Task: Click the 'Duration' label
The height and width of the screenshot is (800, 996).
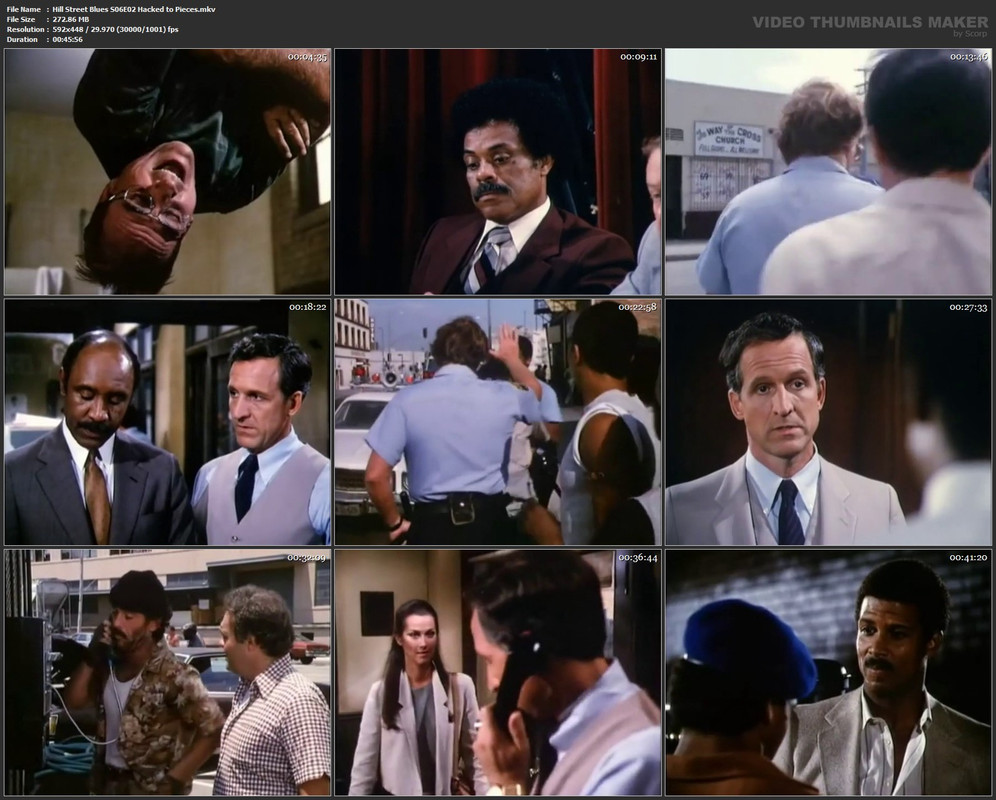Action: click(22, 39)
